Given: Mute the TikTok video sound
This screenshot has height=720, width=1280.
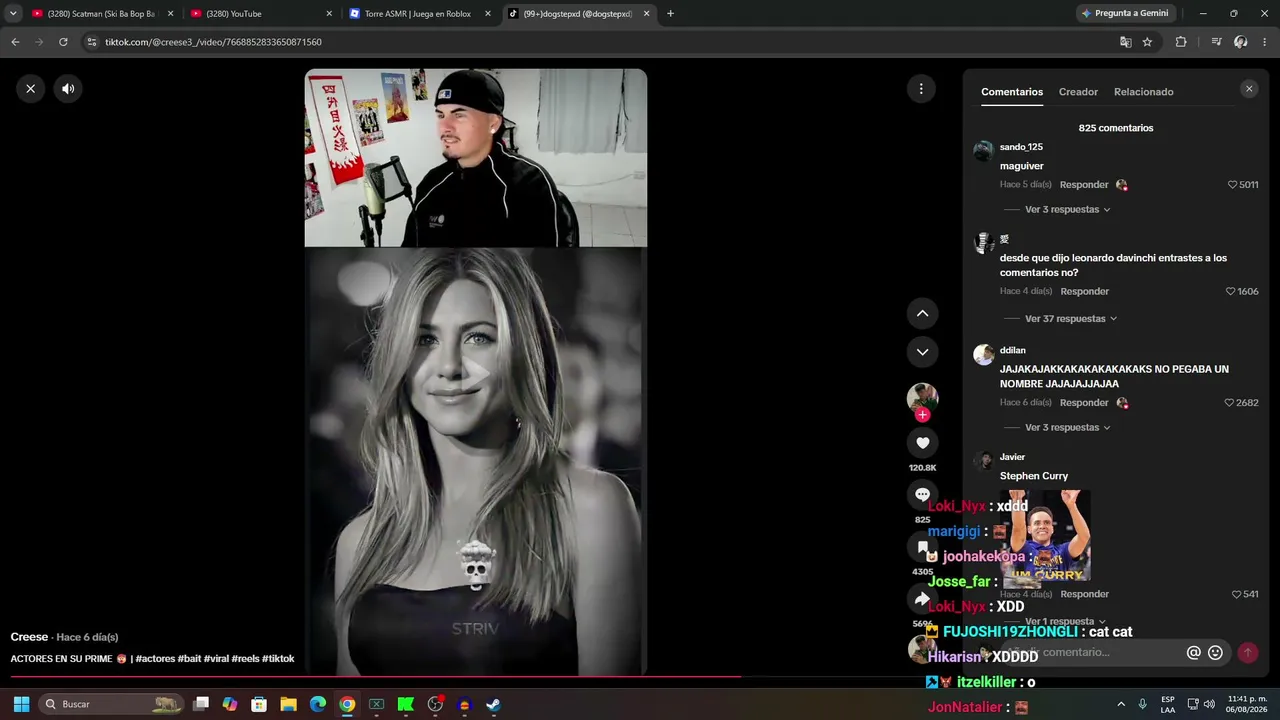Looking at the screenshot, I should [x=68, y=89].
